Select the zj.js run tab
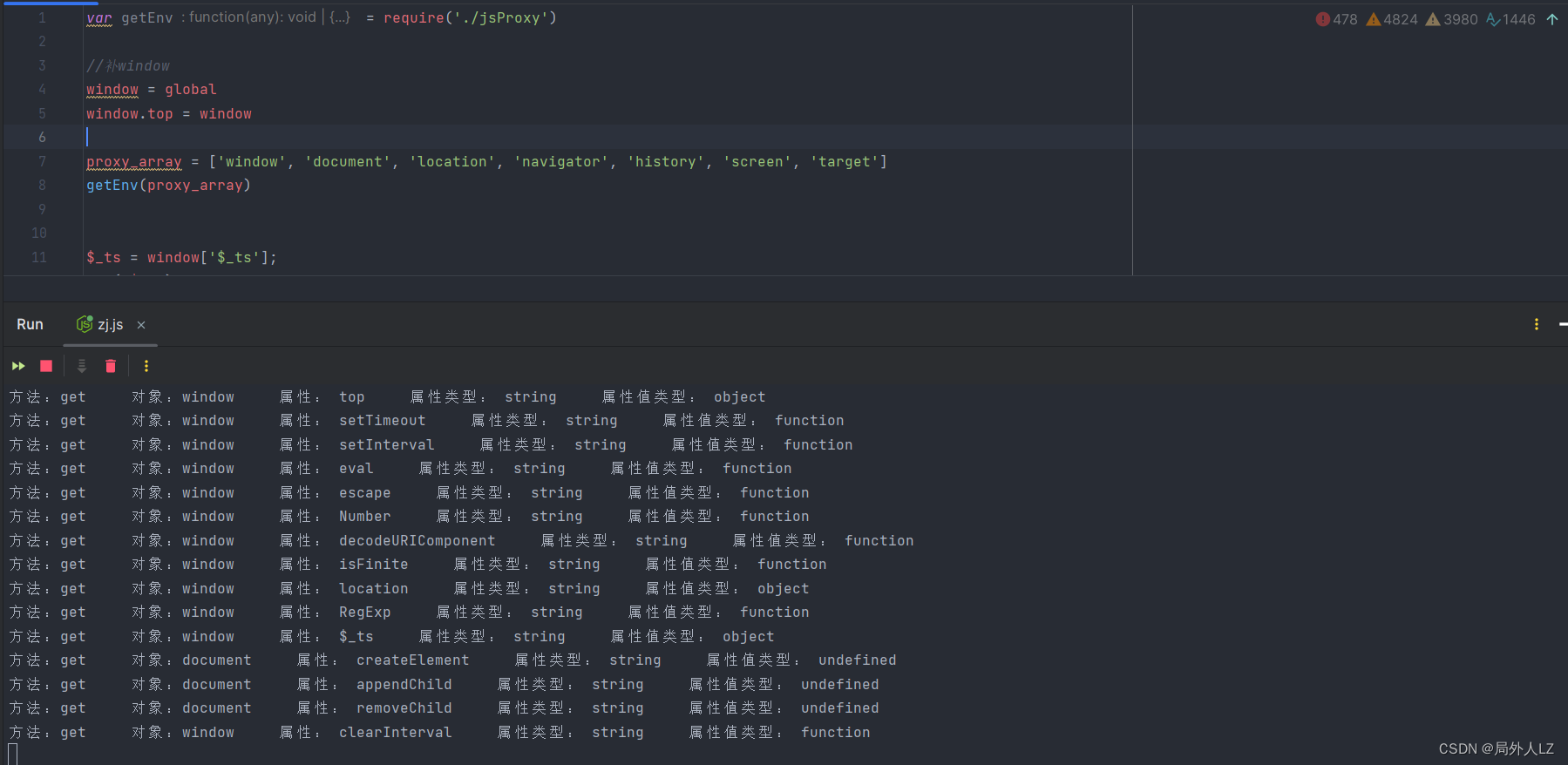This screenshot has width=1568, height=765. 110,324
